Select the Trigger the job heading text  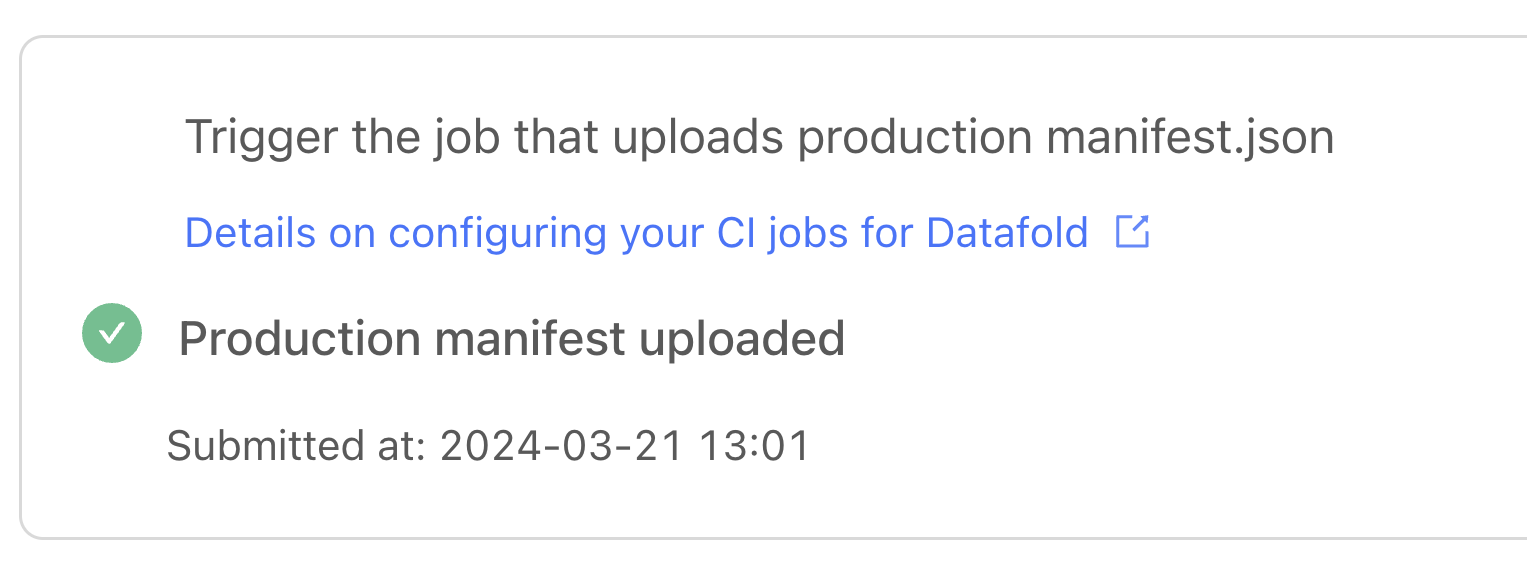[759, 138]
